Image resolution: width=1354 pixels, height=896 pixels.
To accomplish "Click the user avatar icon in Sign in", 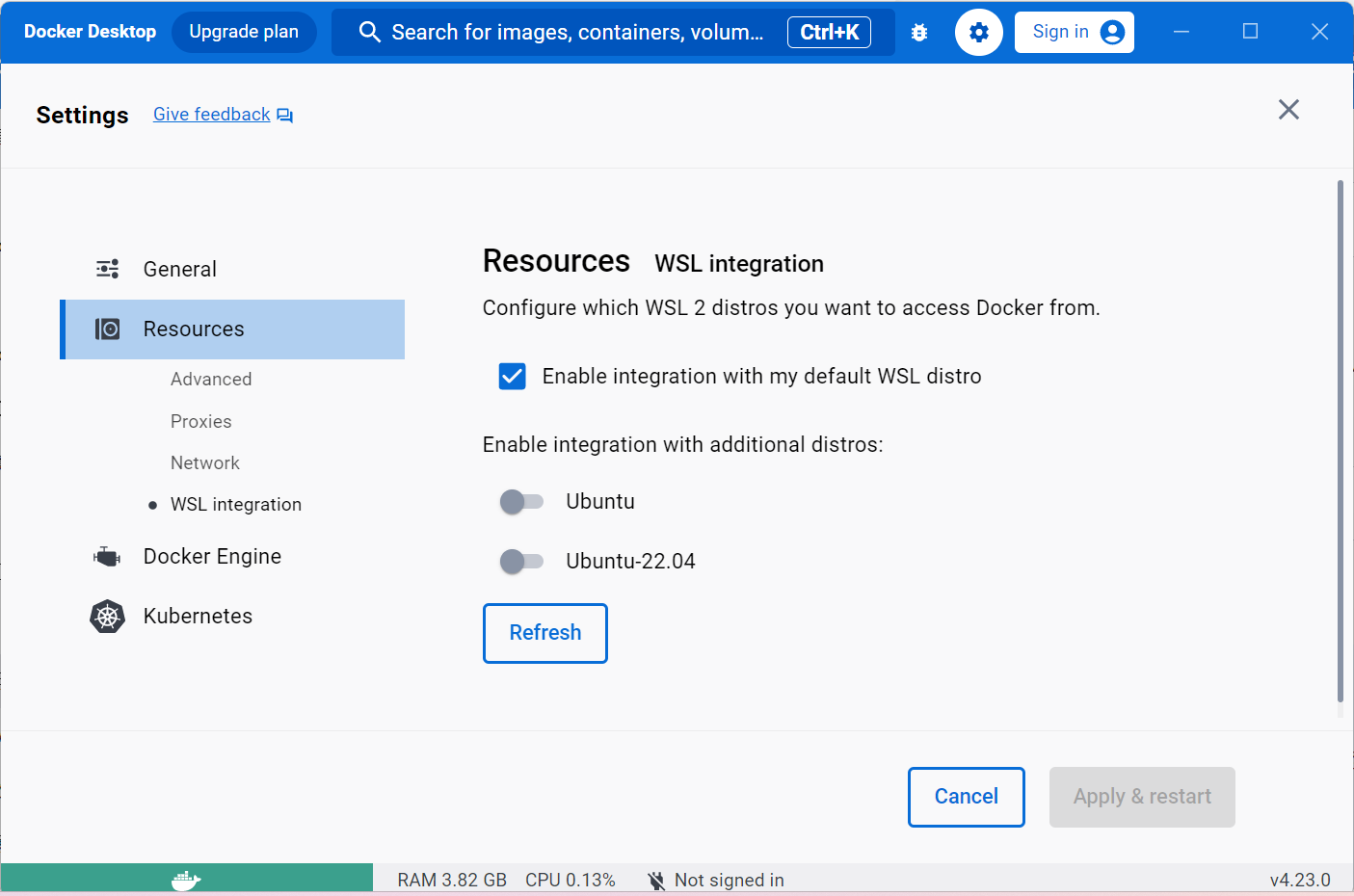I will pos(1112,33).
